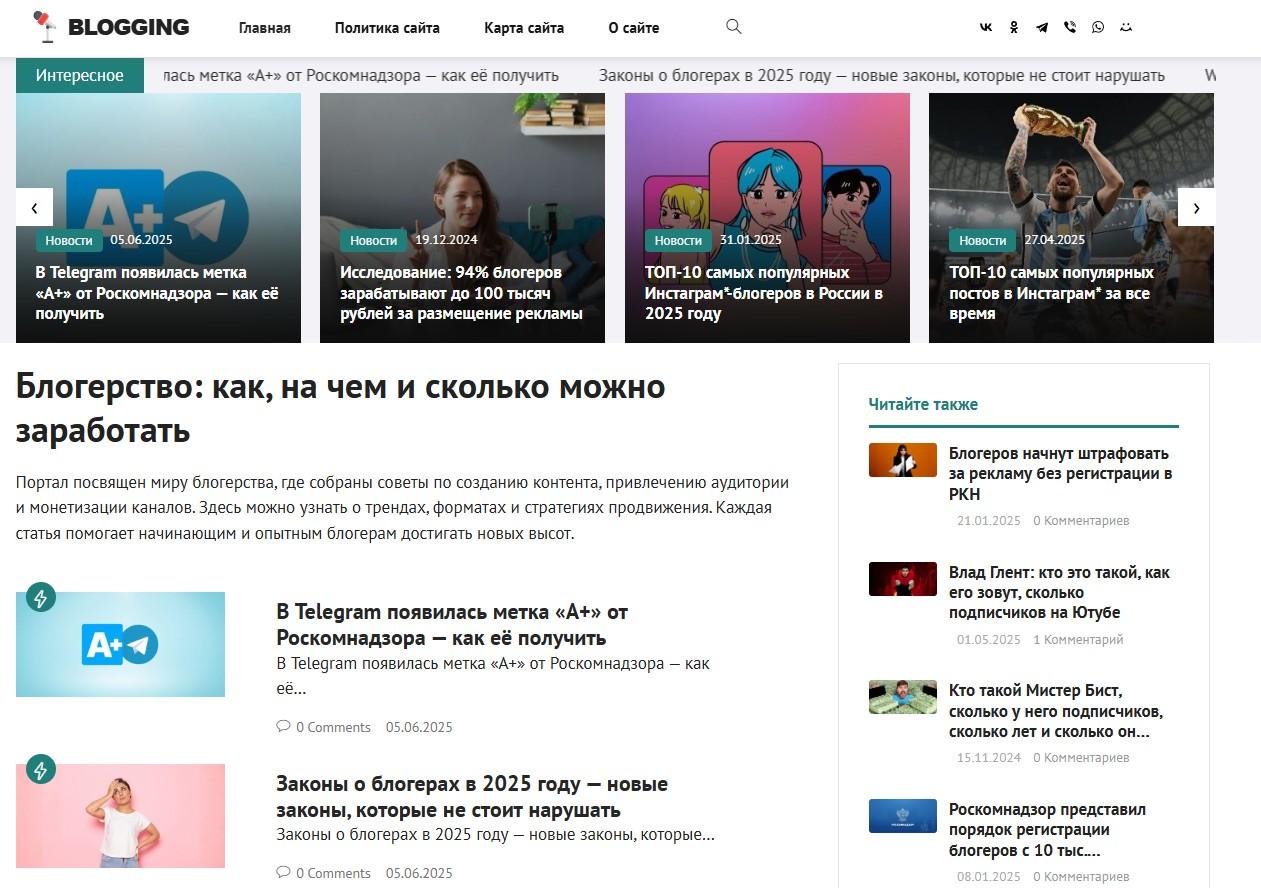The height and width of the screenshot is (888, 1261).
Task: Click comment bubble icon beside laws article's 0 Comments
Action: click(x=283, y=872)
